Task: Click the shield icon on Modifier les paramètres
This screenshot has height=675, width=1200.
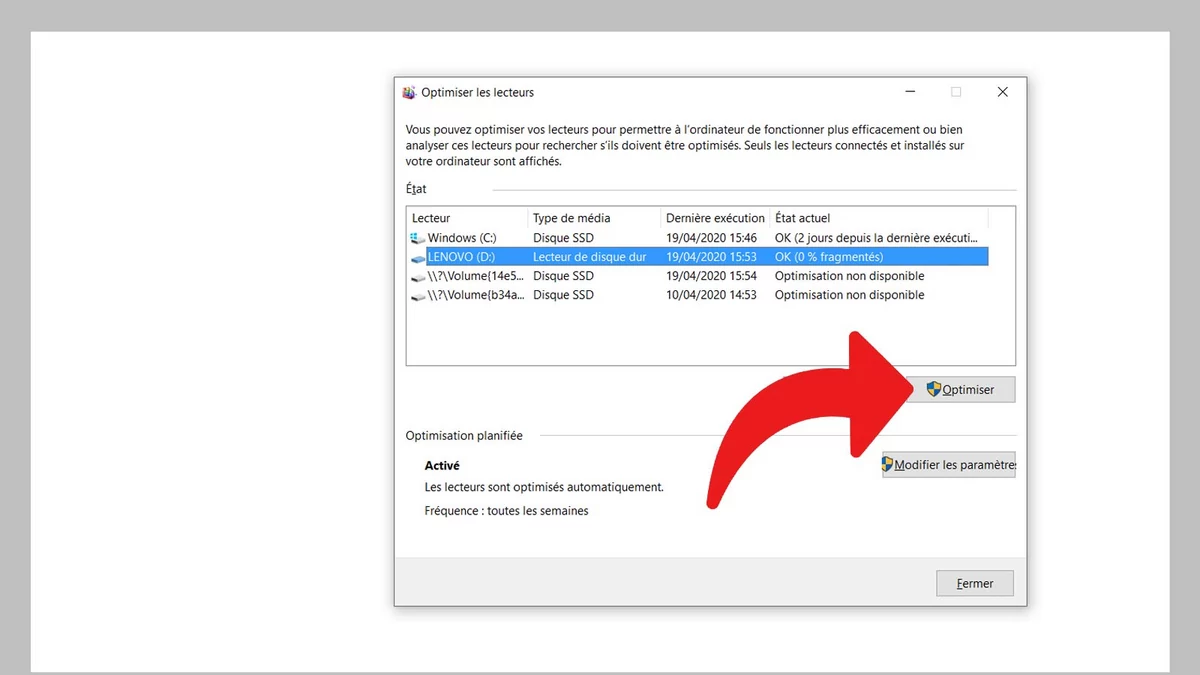Action: click(888, 464)
